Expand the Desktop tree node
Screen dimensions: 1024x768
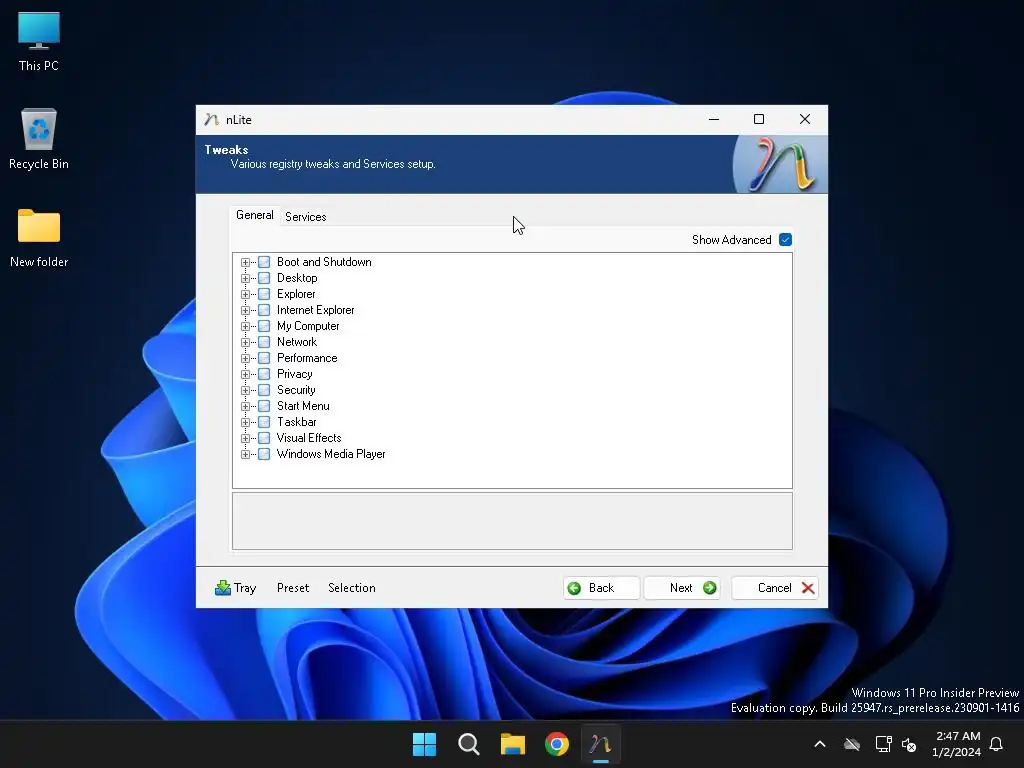[246, 278]
